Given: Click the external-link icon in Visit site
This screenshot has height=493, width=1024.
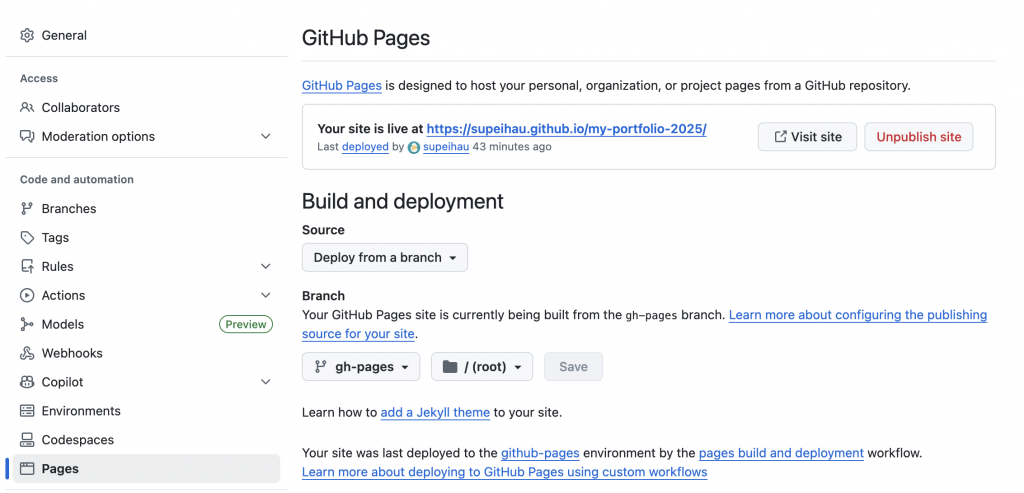Looking at the screenshot, I should click(780, 136).
